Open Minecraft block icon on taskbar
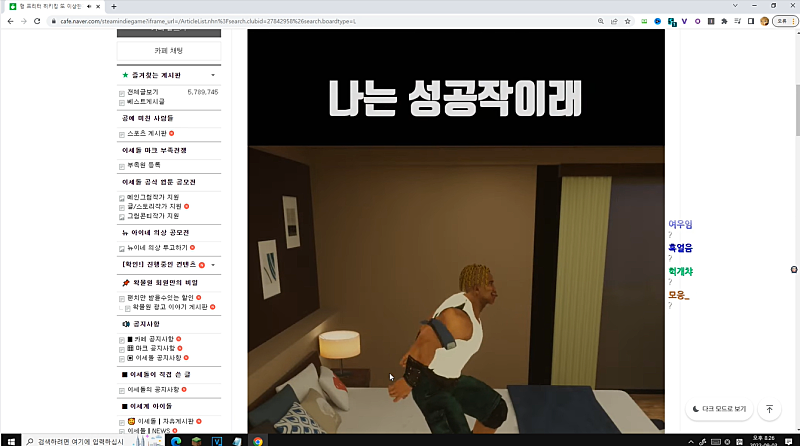Image resolution: width=800 pixels, height=446 pixels. (196, 441)
